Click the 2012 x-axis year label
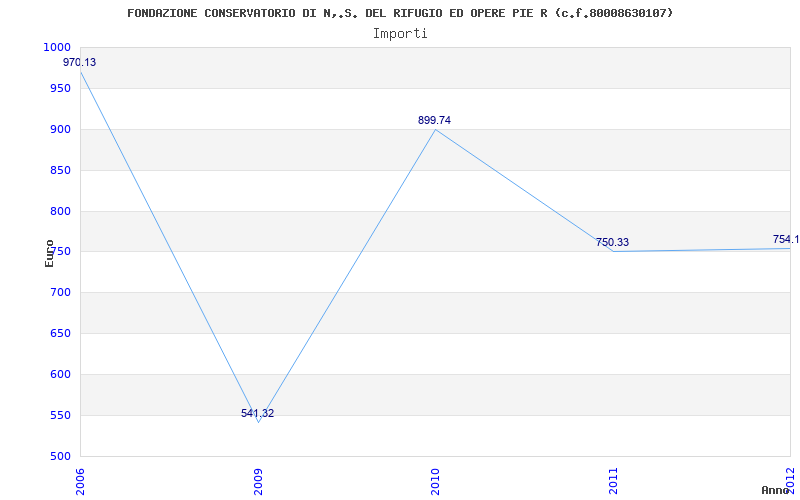This screenshot has width=800, height=500. pos(791,481)
